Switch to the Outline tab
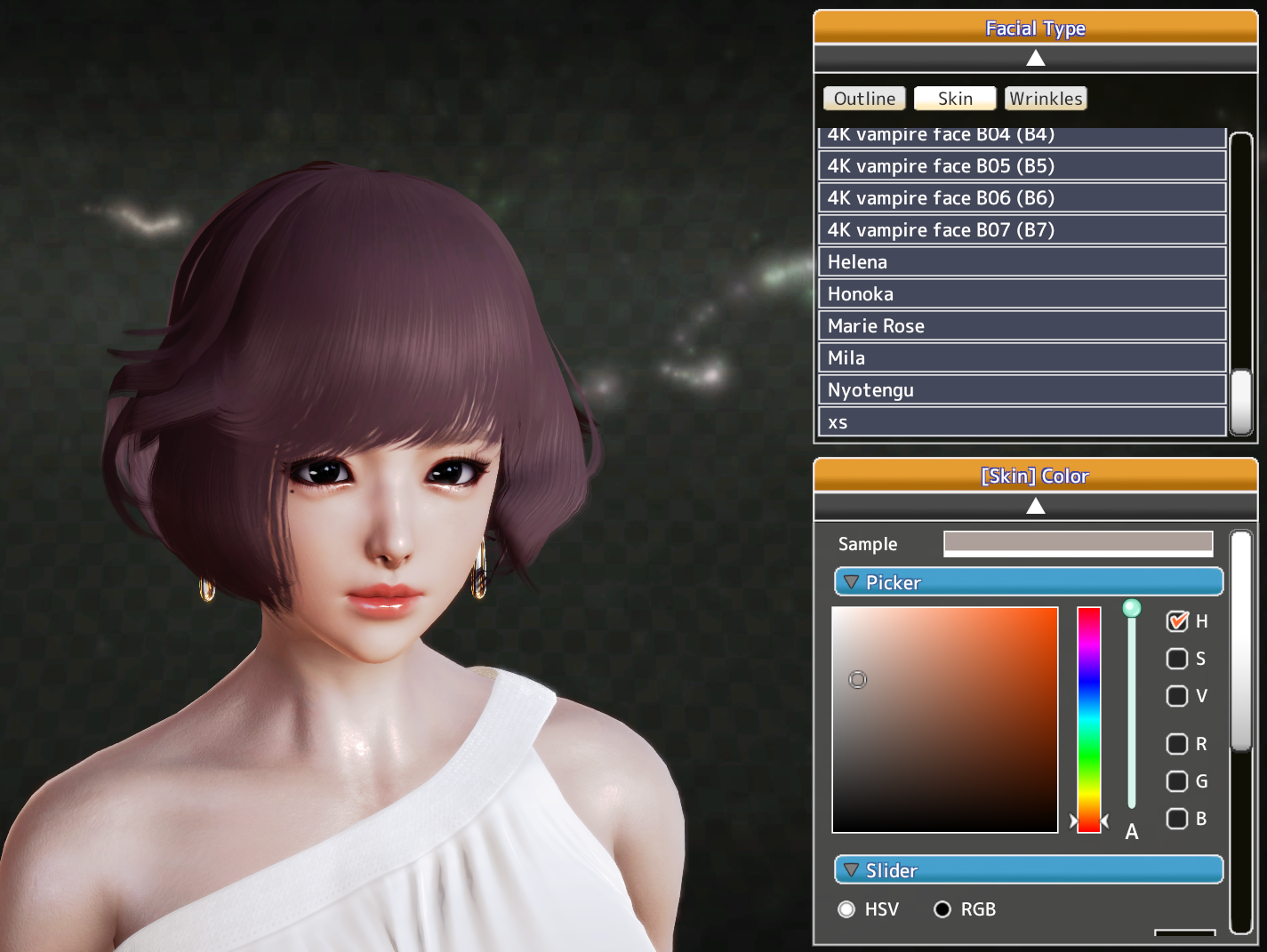The height and width of the screenshot is (952, 1267). pos(864,99)
